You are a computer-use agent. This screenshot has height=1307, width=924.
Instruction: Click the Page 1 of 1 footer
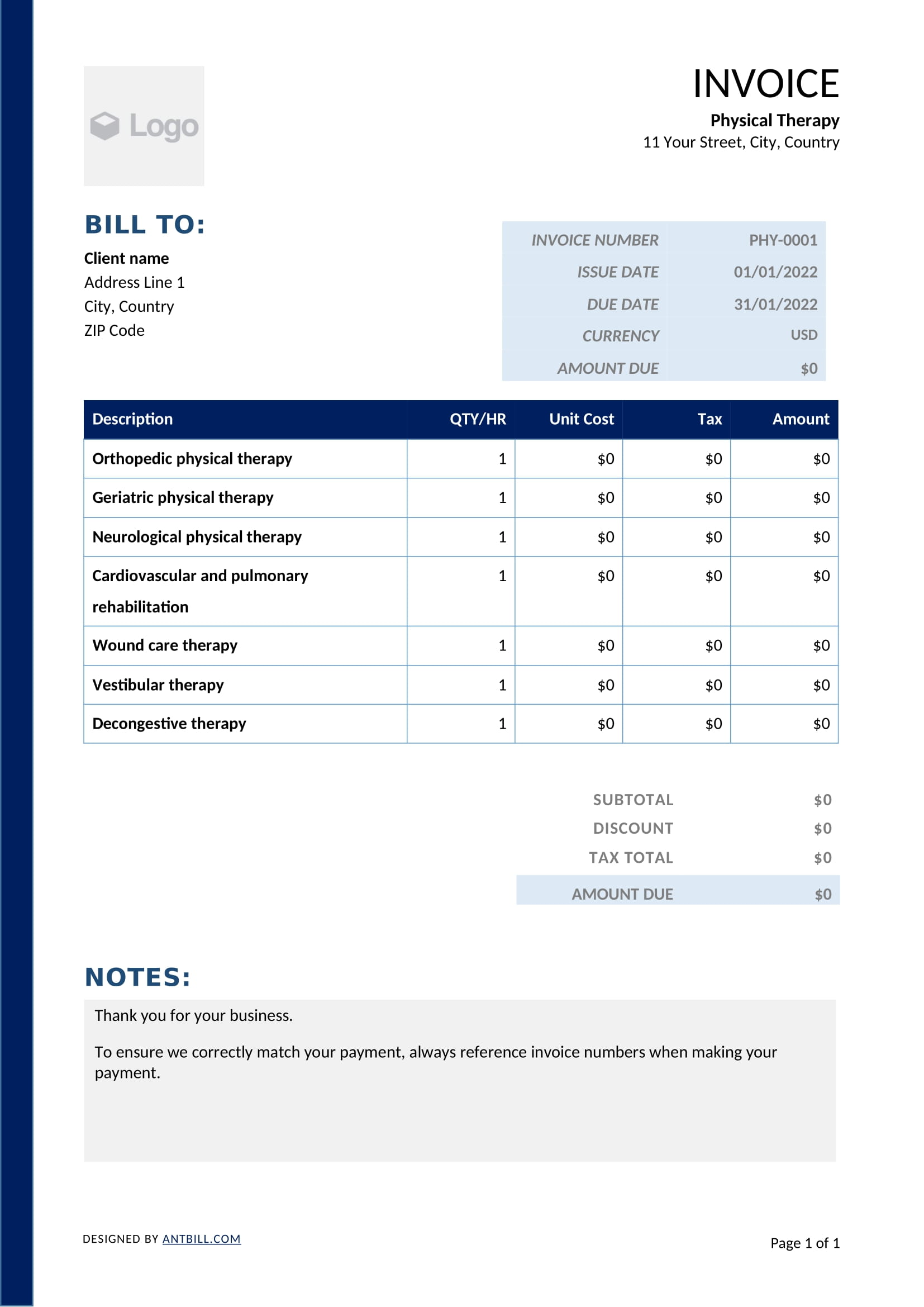(805, 1243)
